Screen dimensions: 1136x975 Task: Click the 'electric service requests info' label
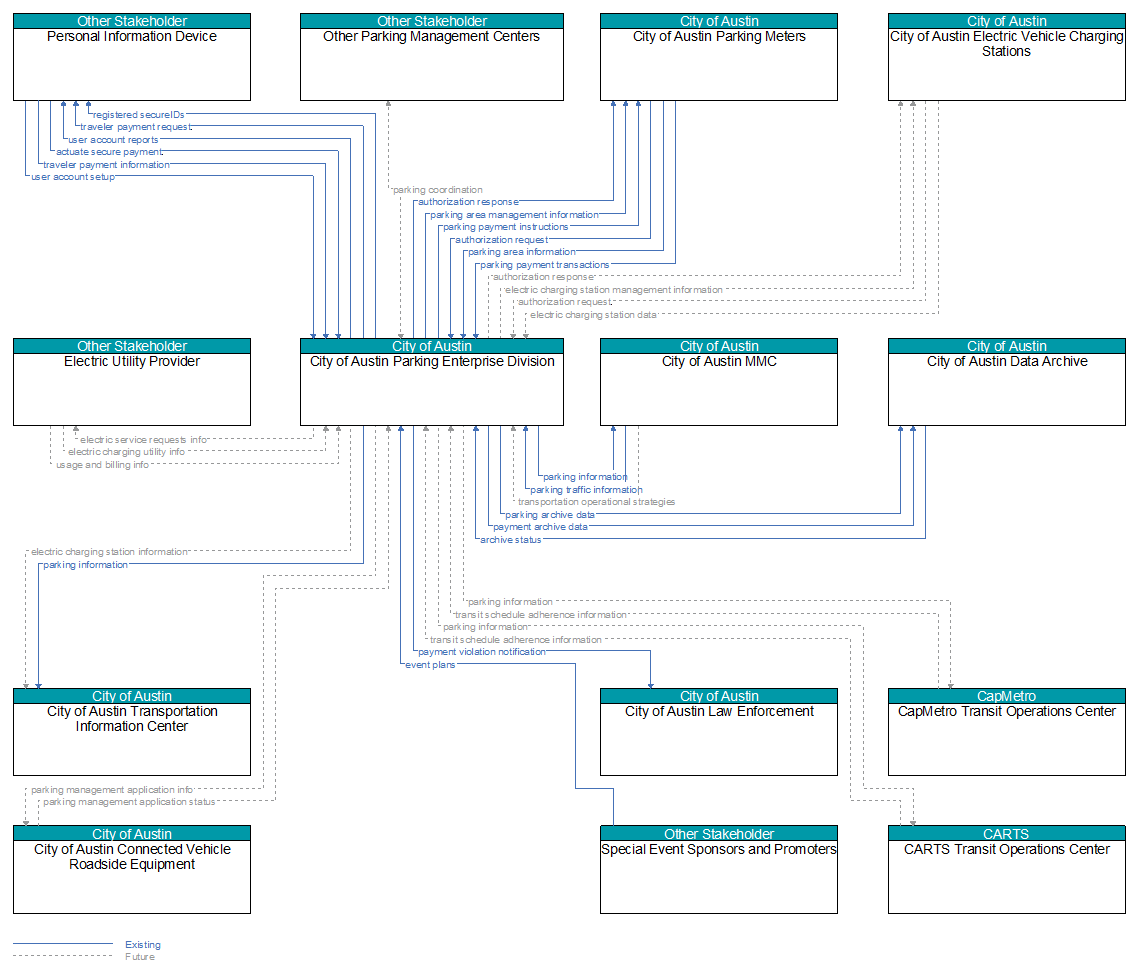[143, 440]
